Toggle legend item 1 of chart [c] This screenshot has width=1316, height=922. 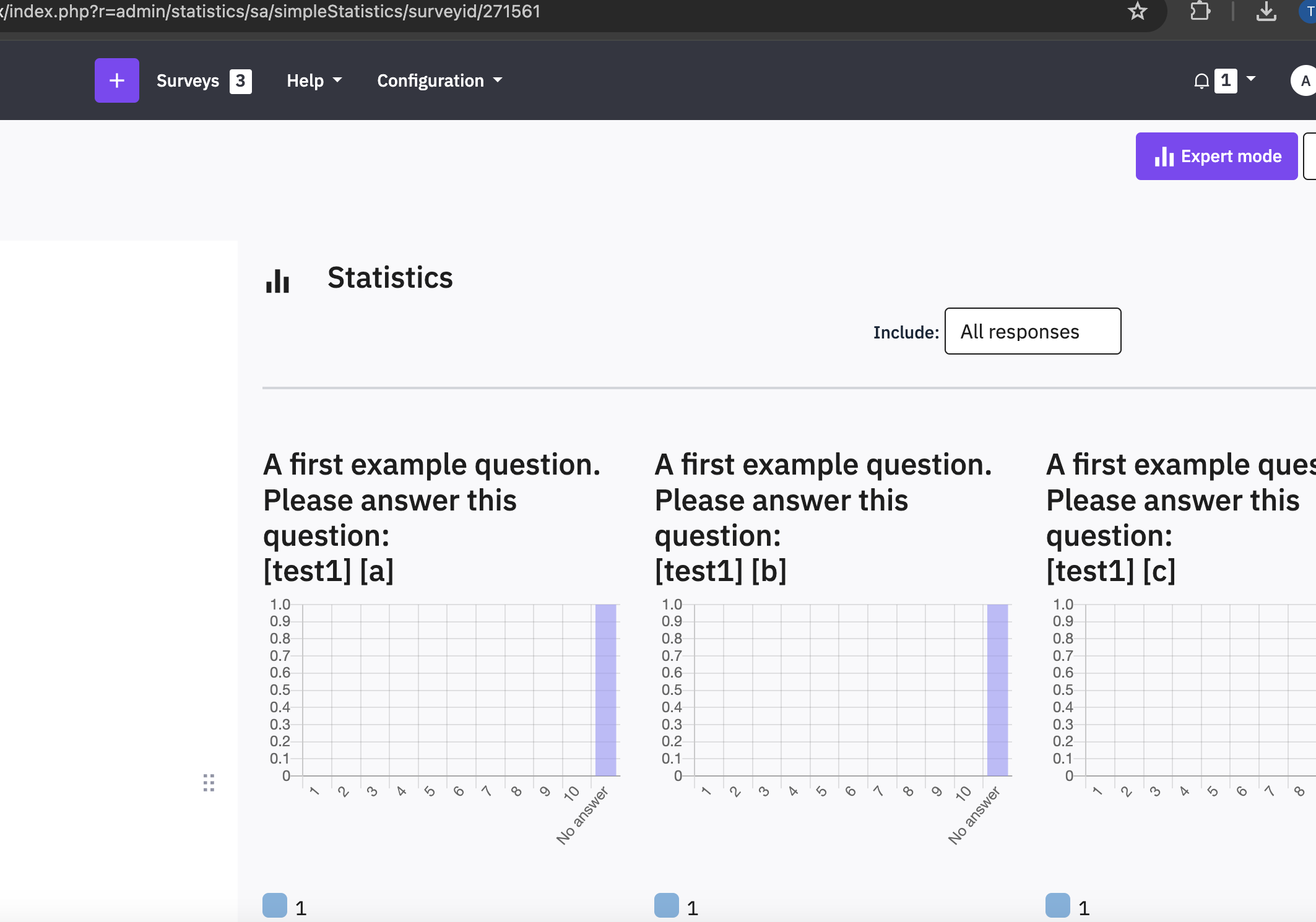pos(1058,905)
